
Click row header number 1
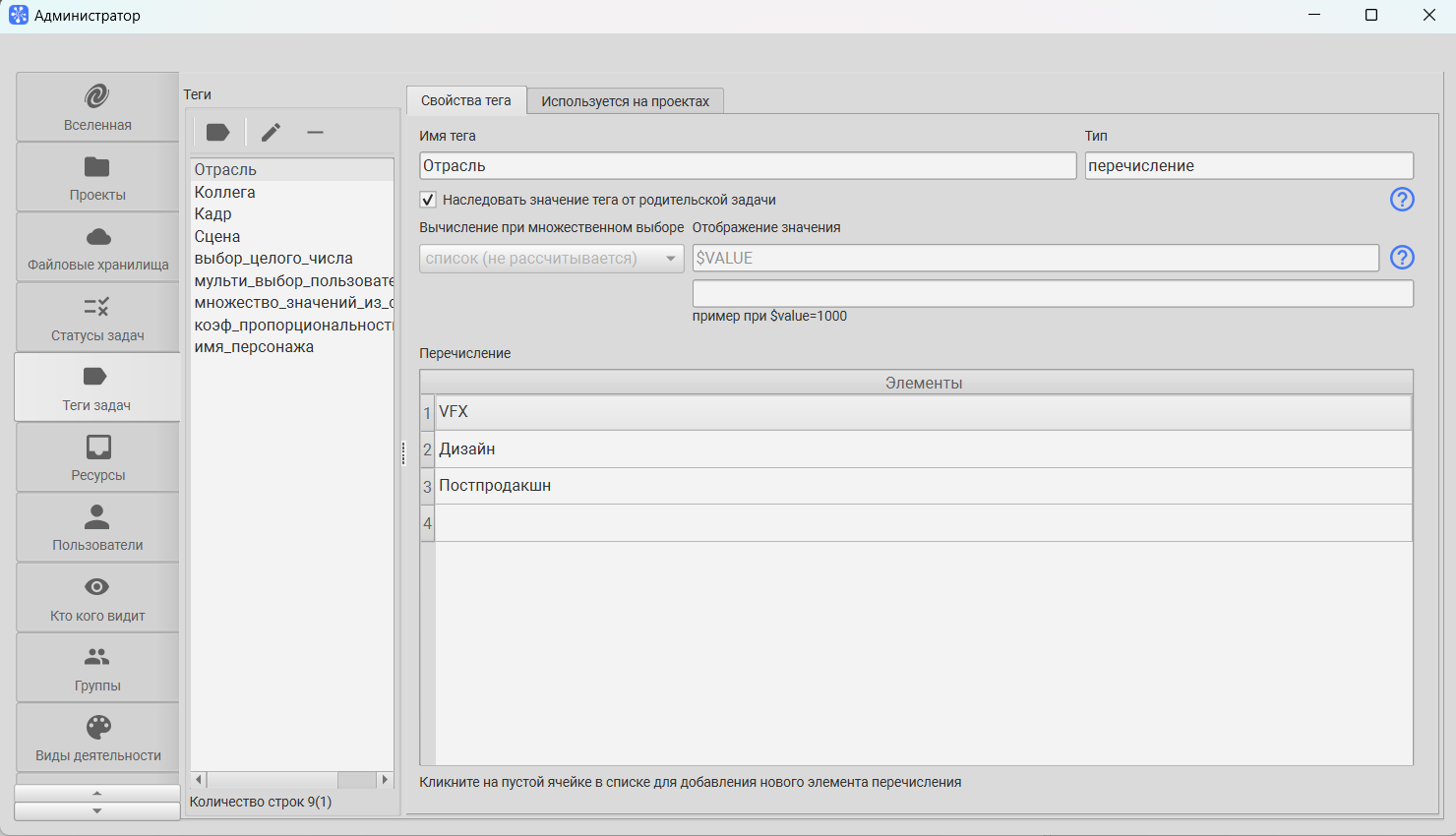(427, 413)
